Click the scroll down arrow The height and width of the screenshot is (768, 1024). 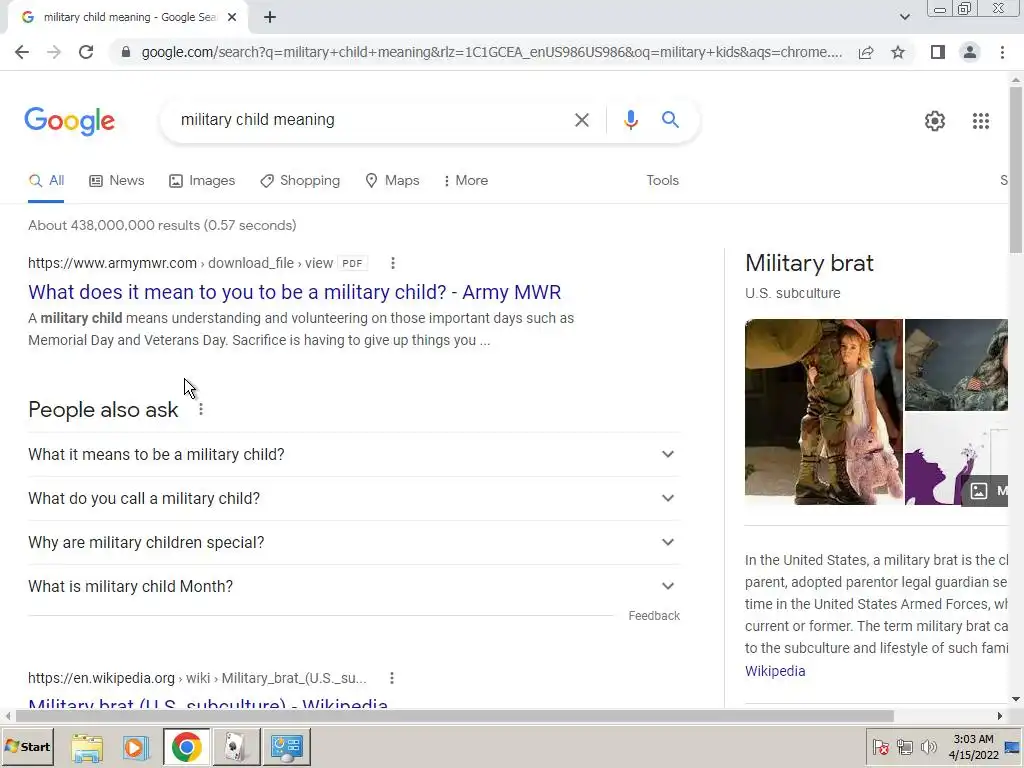pyautogui.click(x=1016, y=699)
